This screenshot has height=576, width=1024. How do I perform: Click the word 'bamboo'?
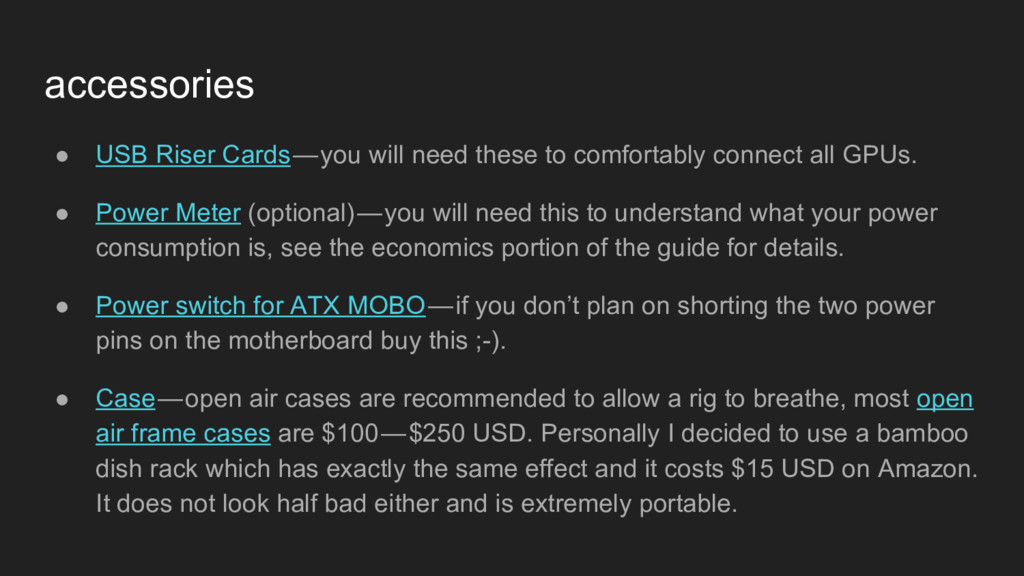(921, 434)
